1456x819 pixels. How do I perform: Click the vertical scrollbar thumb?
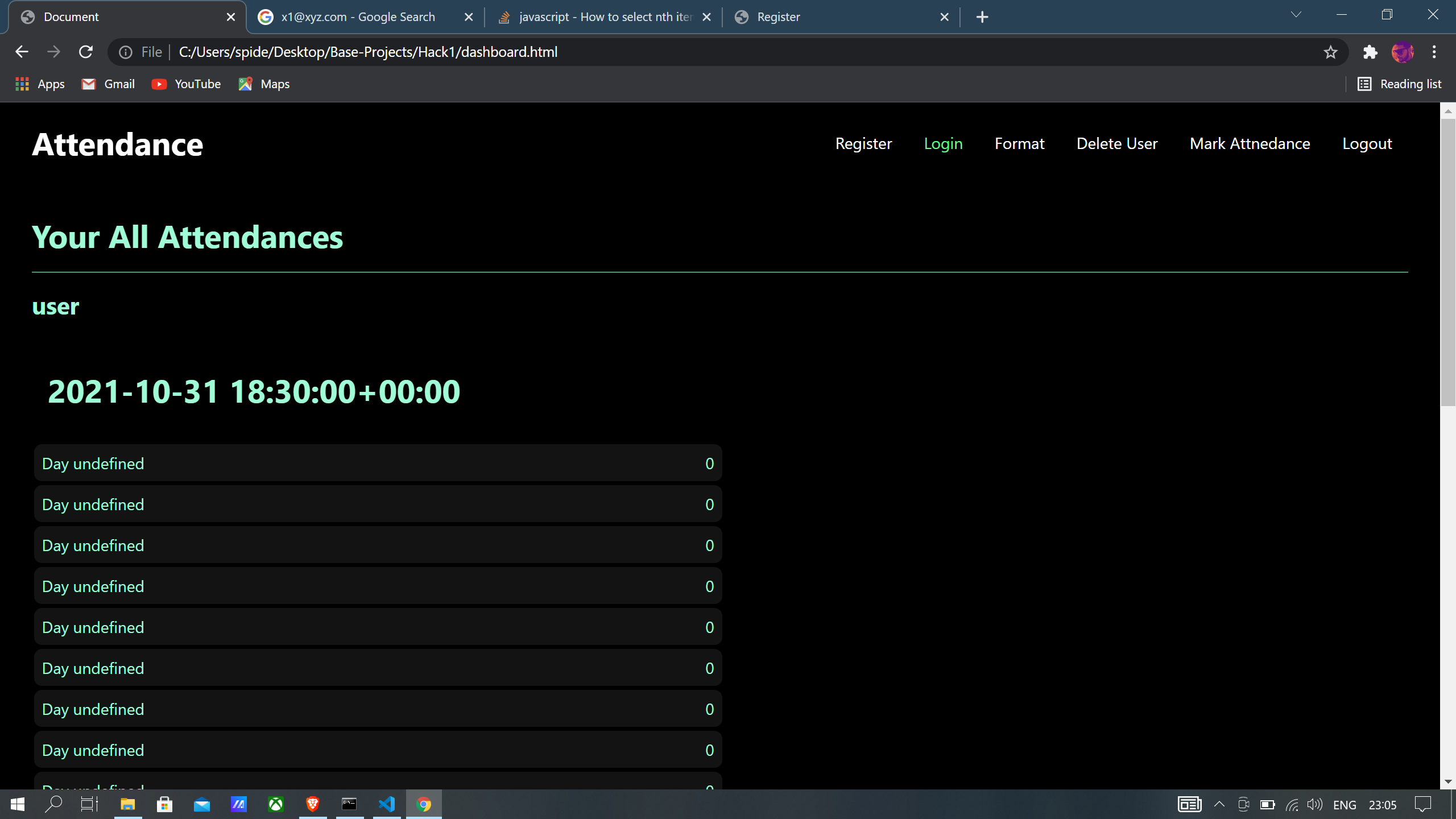(1448, 262)
